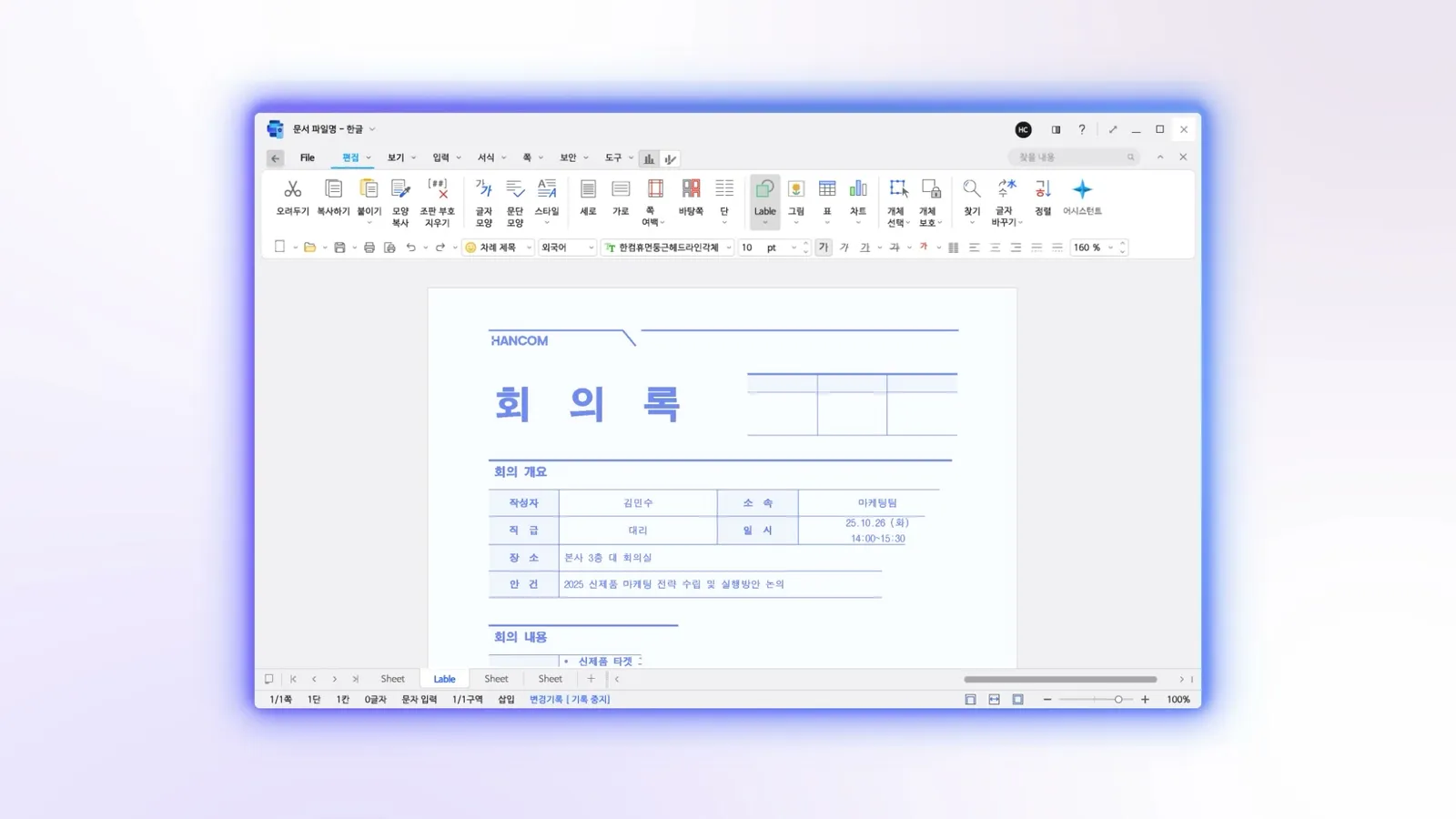Expand the title dropdown beside 문서 파일명 - 한글
The width and height of the screenshot is (1456, 819).
point(372,129)
